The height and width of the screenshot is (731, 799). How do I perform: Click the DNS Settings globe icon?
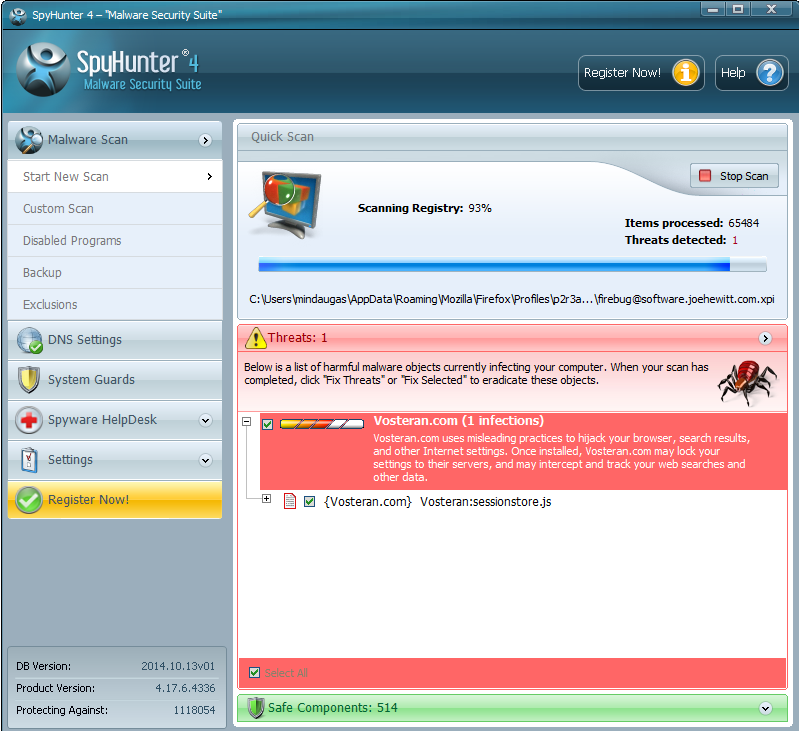pos(30,340)
